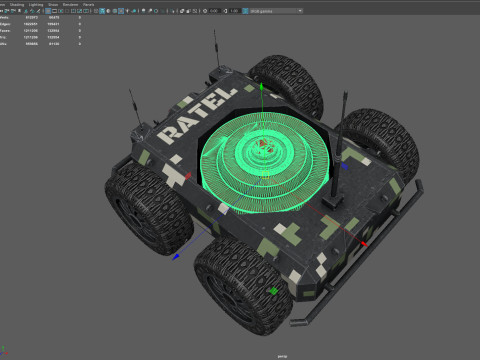Switch to Wireframe display mode
This screenshot has width=480, height=360.
[96, 11]
